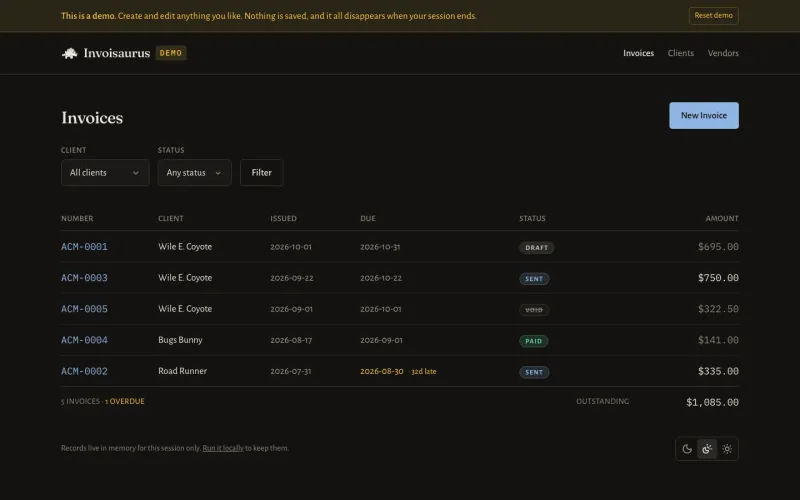Viewport: 800px width, 500px height.
Task: Click the NUMBER column header
Action: tap(77, 218)
